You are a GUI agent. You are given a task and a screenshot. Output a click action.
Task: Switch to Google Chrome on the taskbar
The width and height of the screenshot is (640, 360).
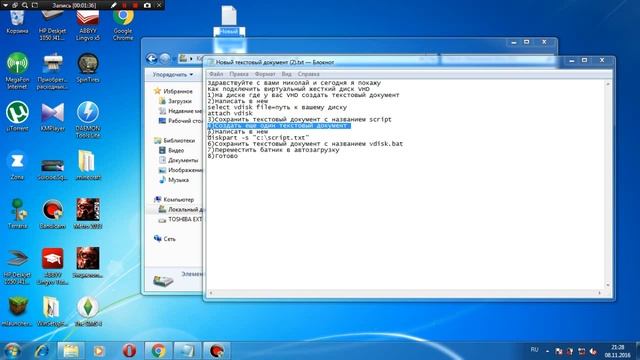click(x=158, y=351)
